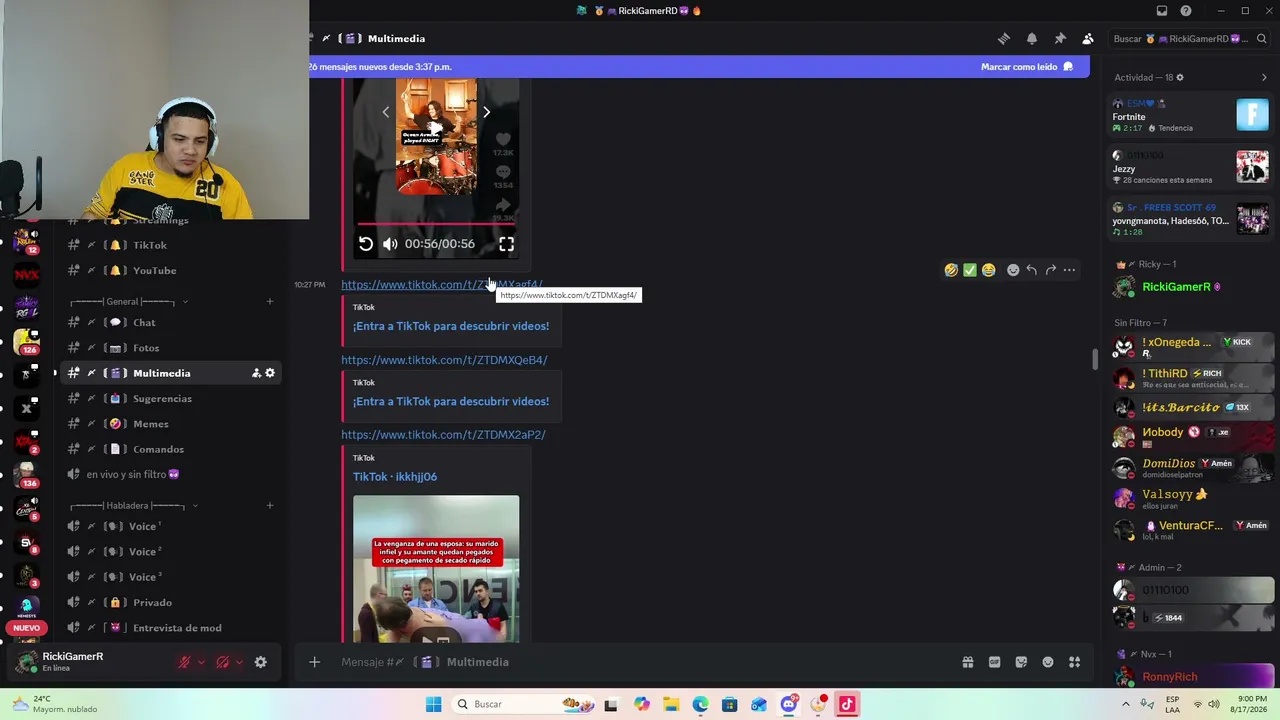Open 'TikTok · ikkhjj06' embed title
Viewport: 1280px width, 720px height.
(395, 477)
